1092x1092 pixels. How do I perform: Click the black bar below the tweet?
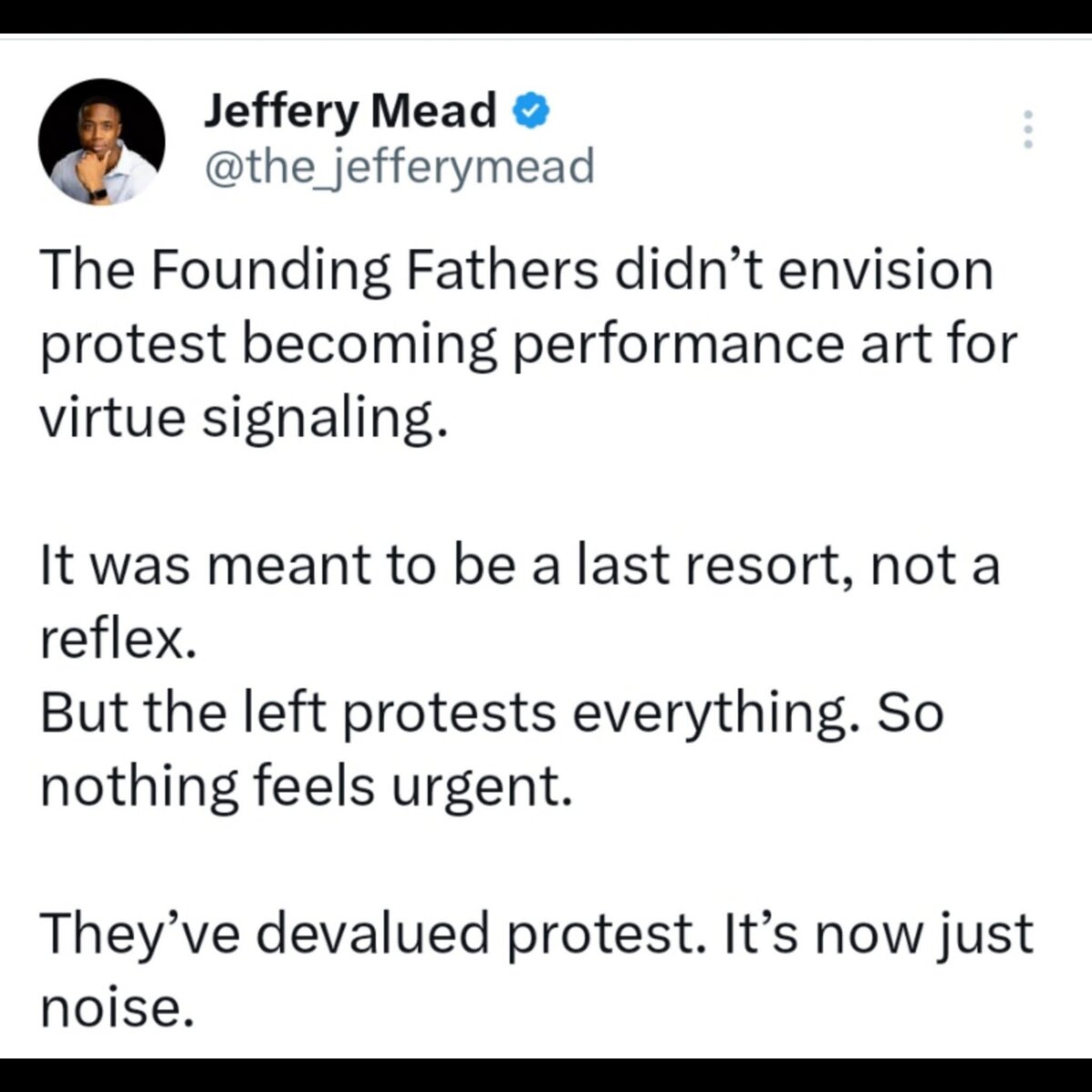pos(546,1075)
